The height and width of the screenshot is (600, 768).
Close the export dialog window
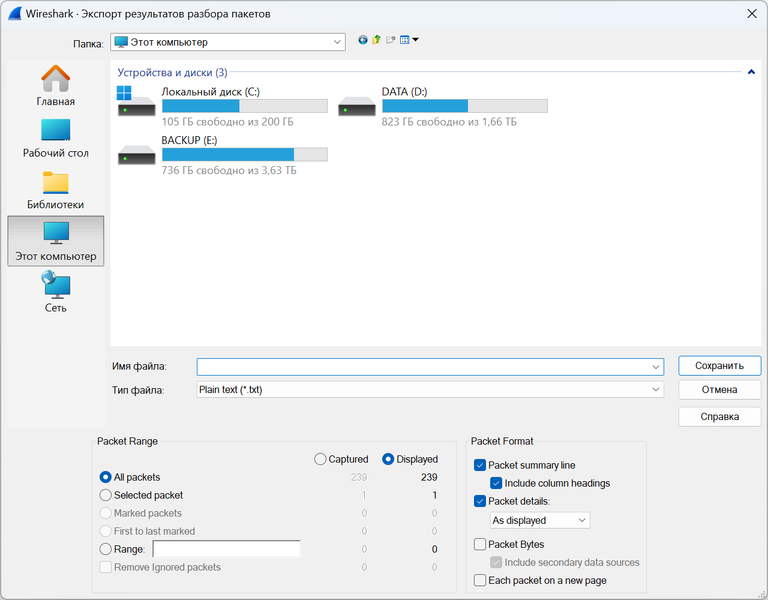tap(752, 14)
